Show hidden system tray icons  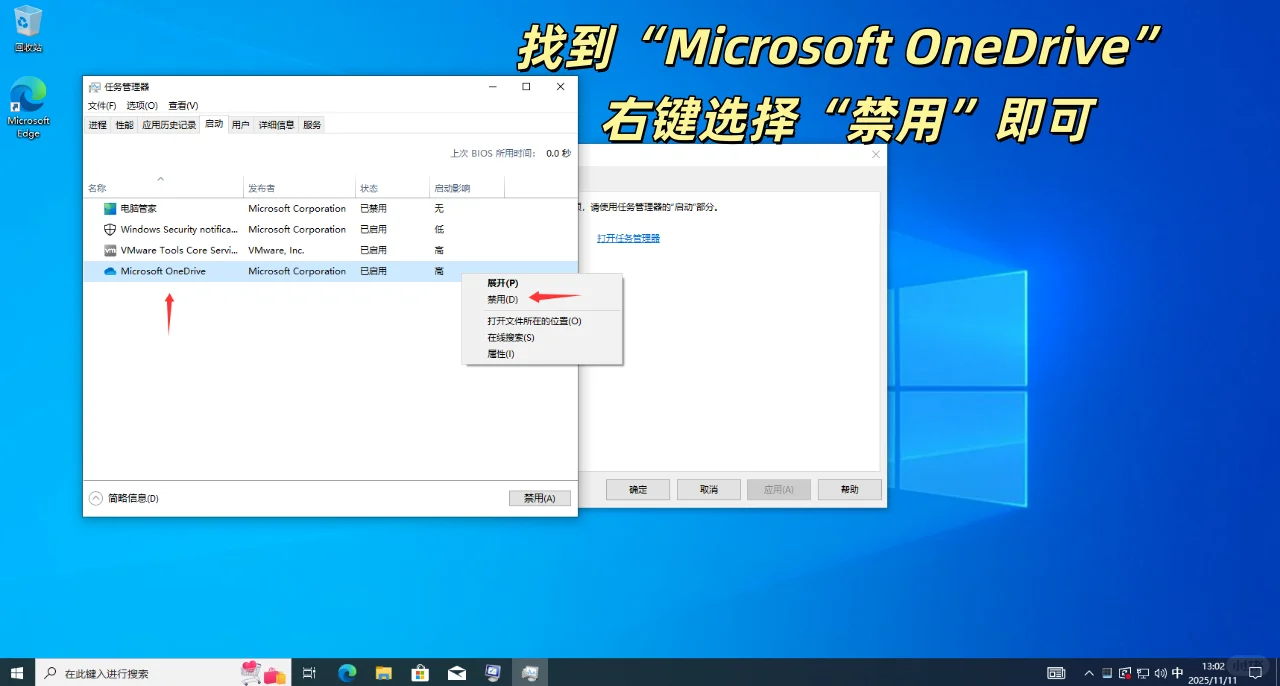[x=1089, y=673]
